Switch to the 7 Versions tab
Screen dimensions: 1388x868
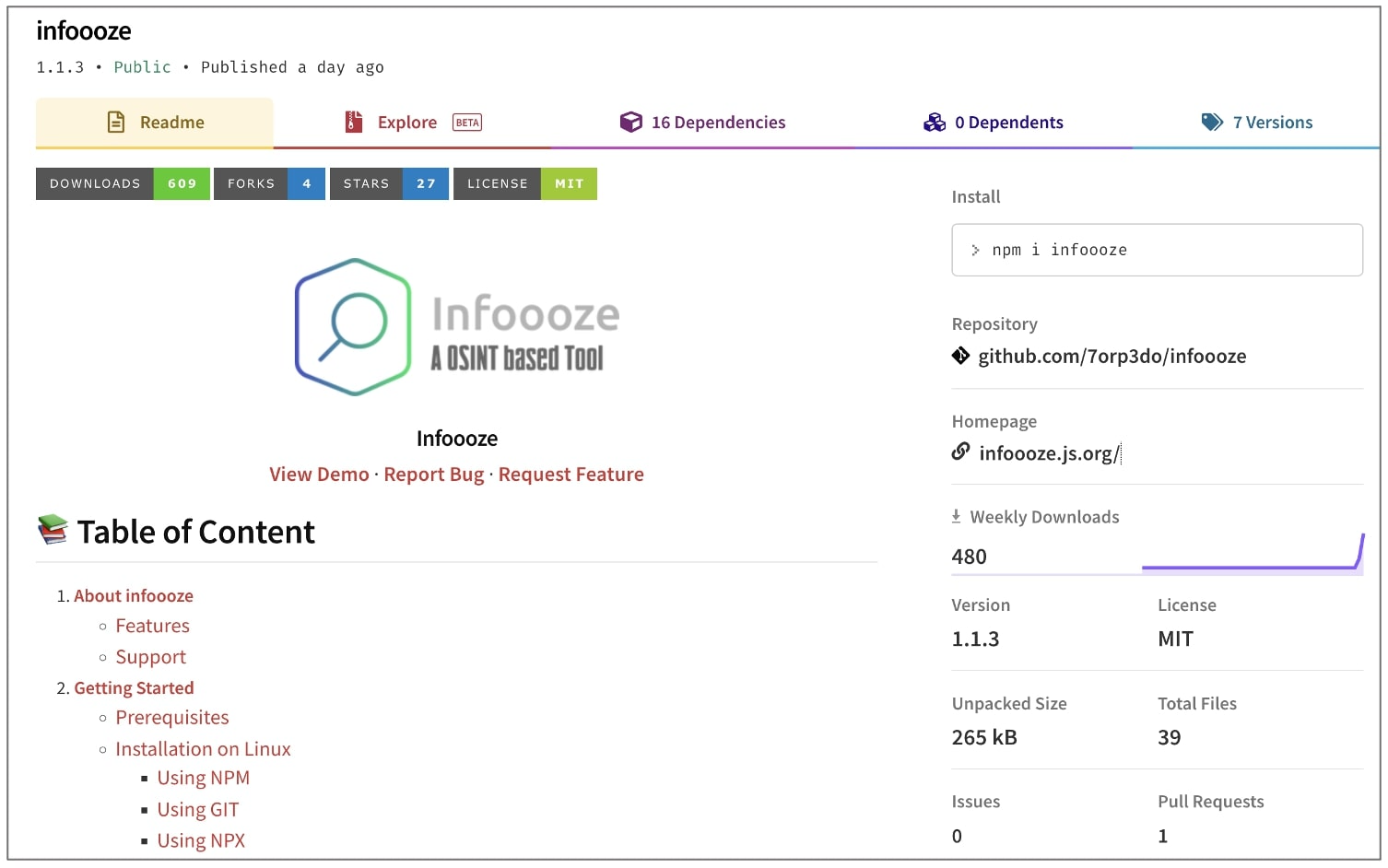coord(1272,123)
